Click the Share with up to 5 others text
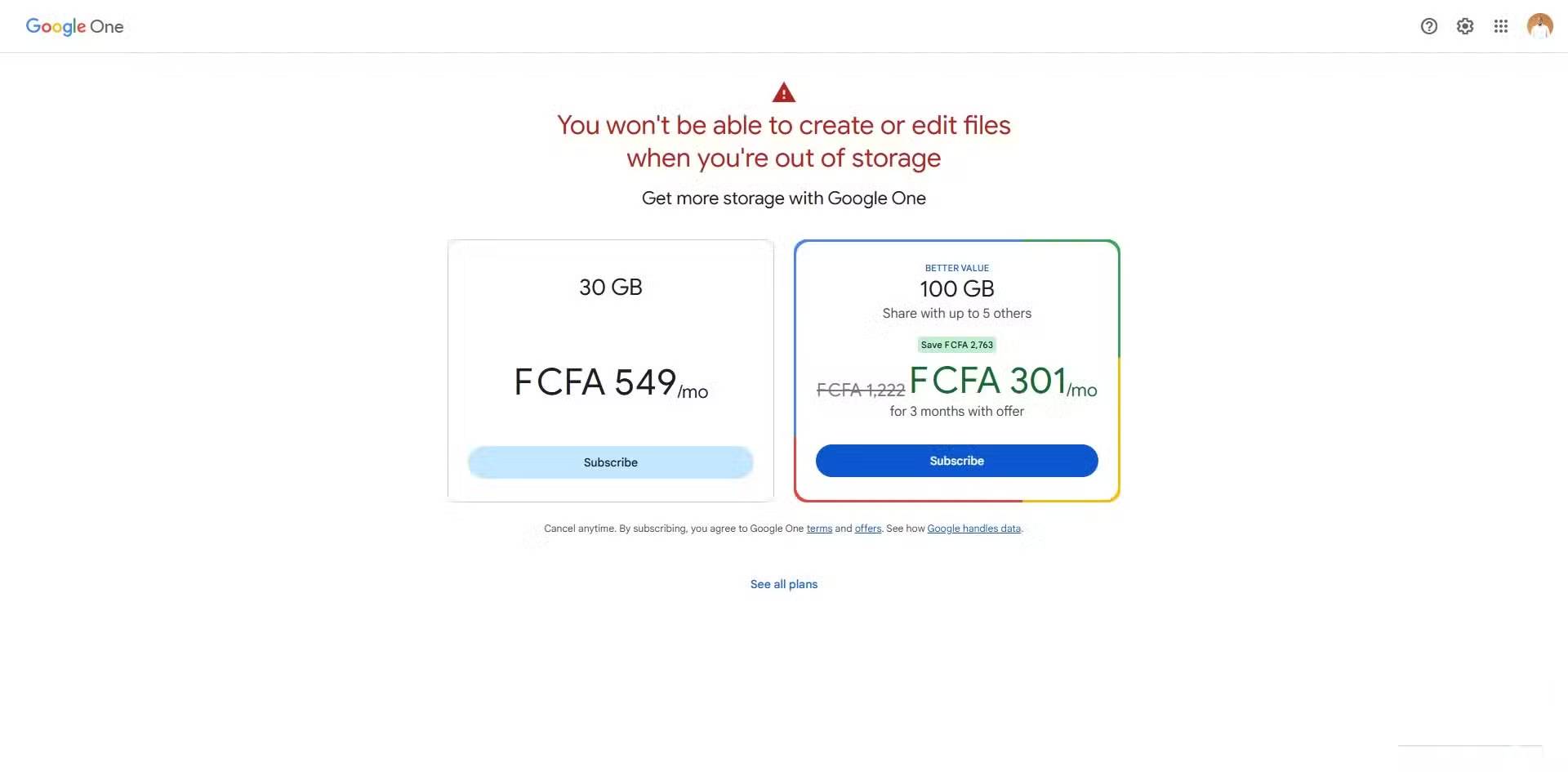 [x=957, y=314]
